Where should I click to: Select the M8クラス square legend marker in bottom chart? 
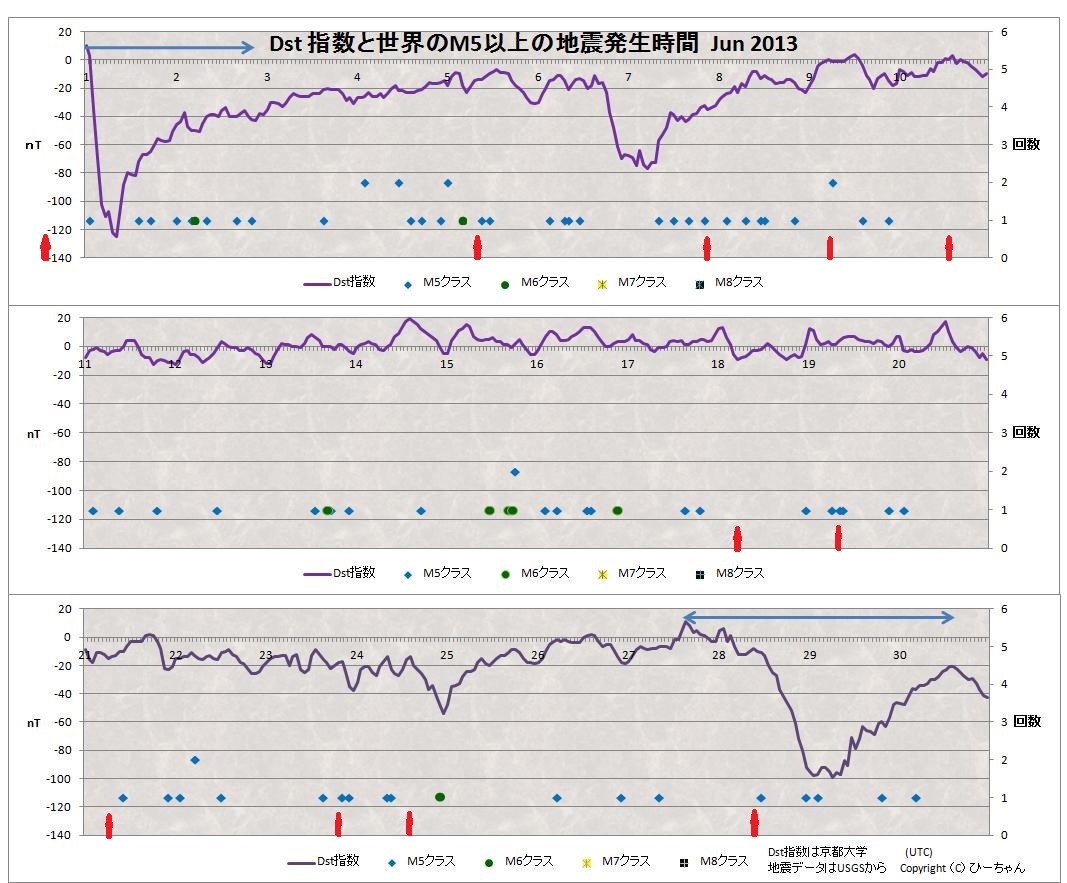pos(684,862)
